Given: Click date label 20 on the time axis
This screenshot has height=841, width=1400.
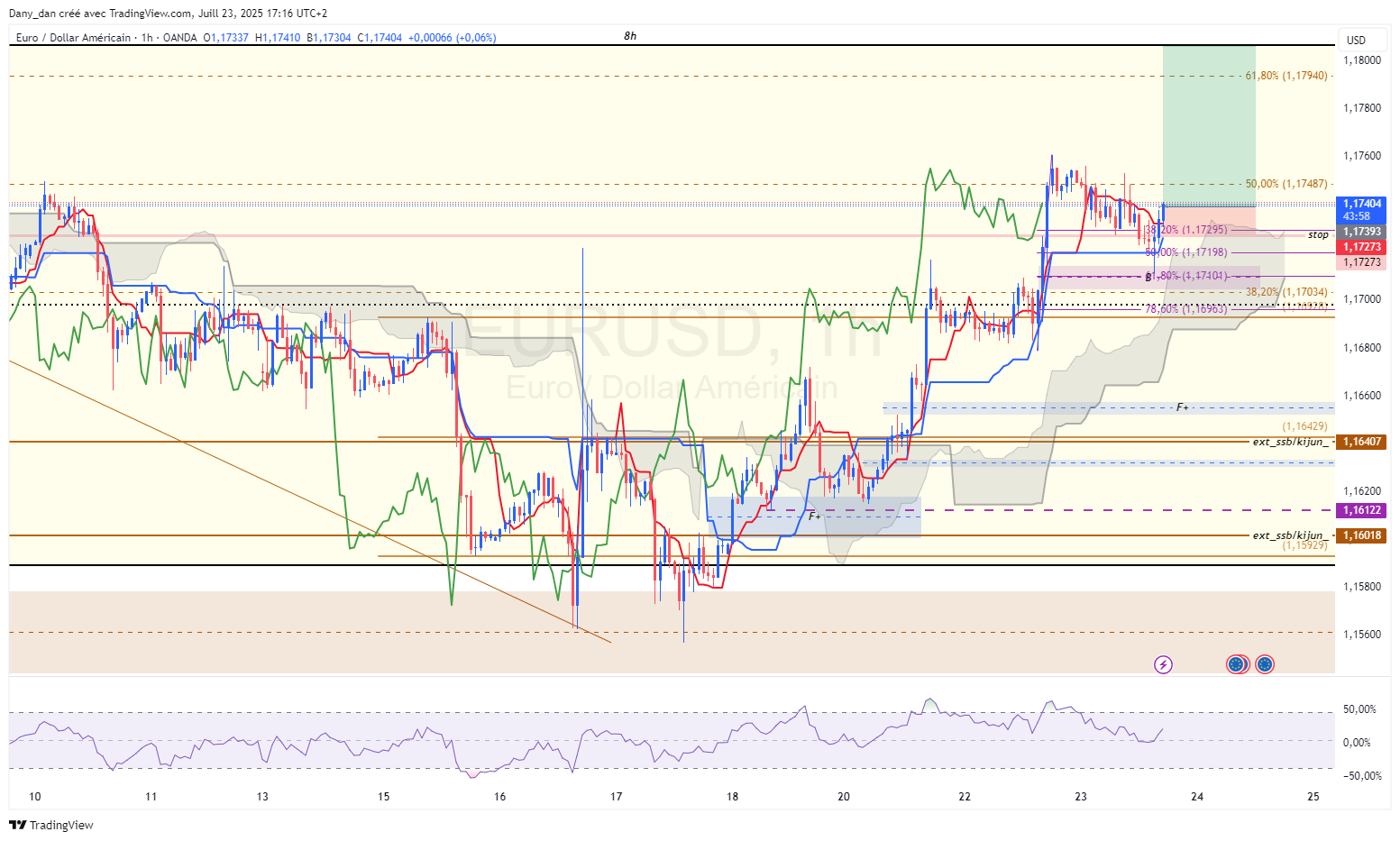Looking at the screenshot, I should point(844,797).
